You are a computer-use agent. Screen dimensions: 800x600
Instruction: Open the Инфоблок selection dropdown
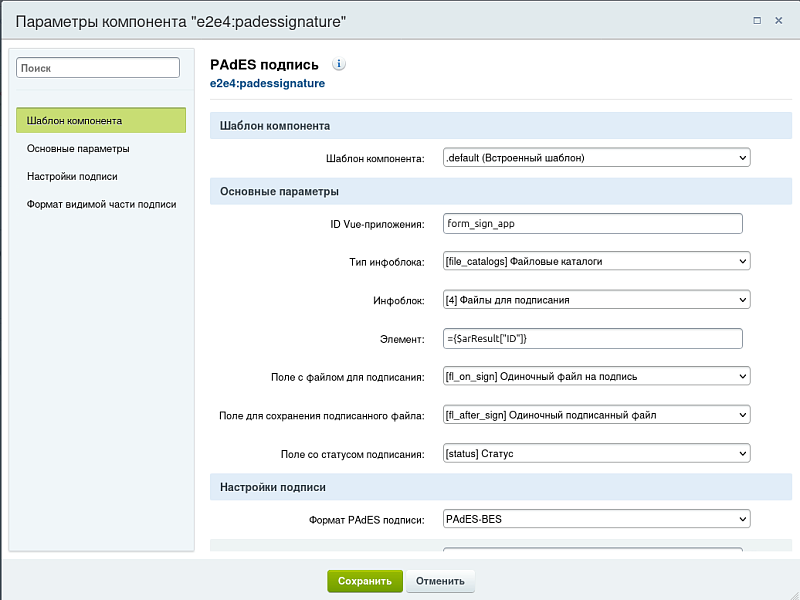click(596, 300)
